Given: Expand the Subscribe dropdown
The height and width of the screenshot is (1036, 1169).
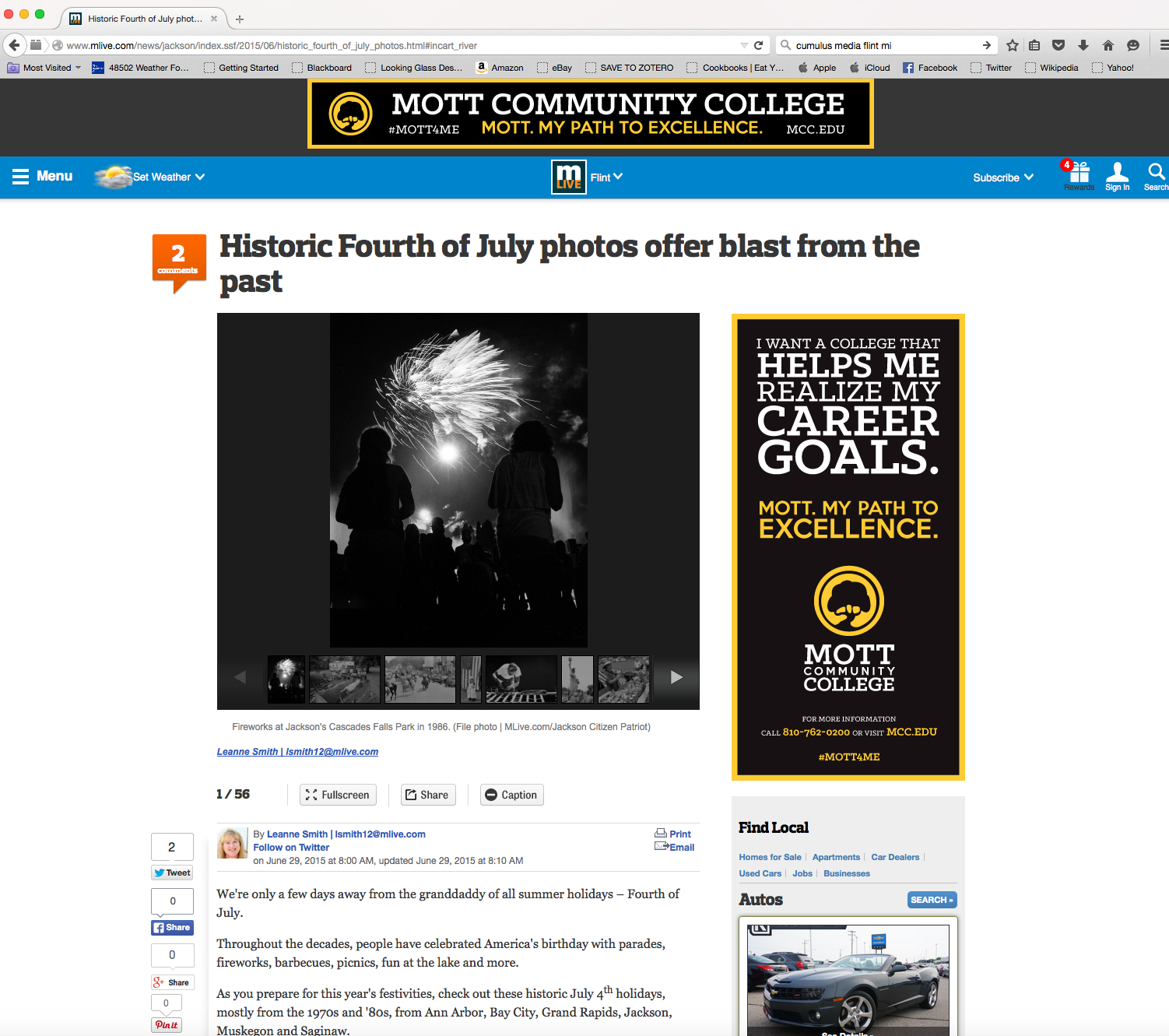Looking at the screenshot, I should tap(1002, 177).
